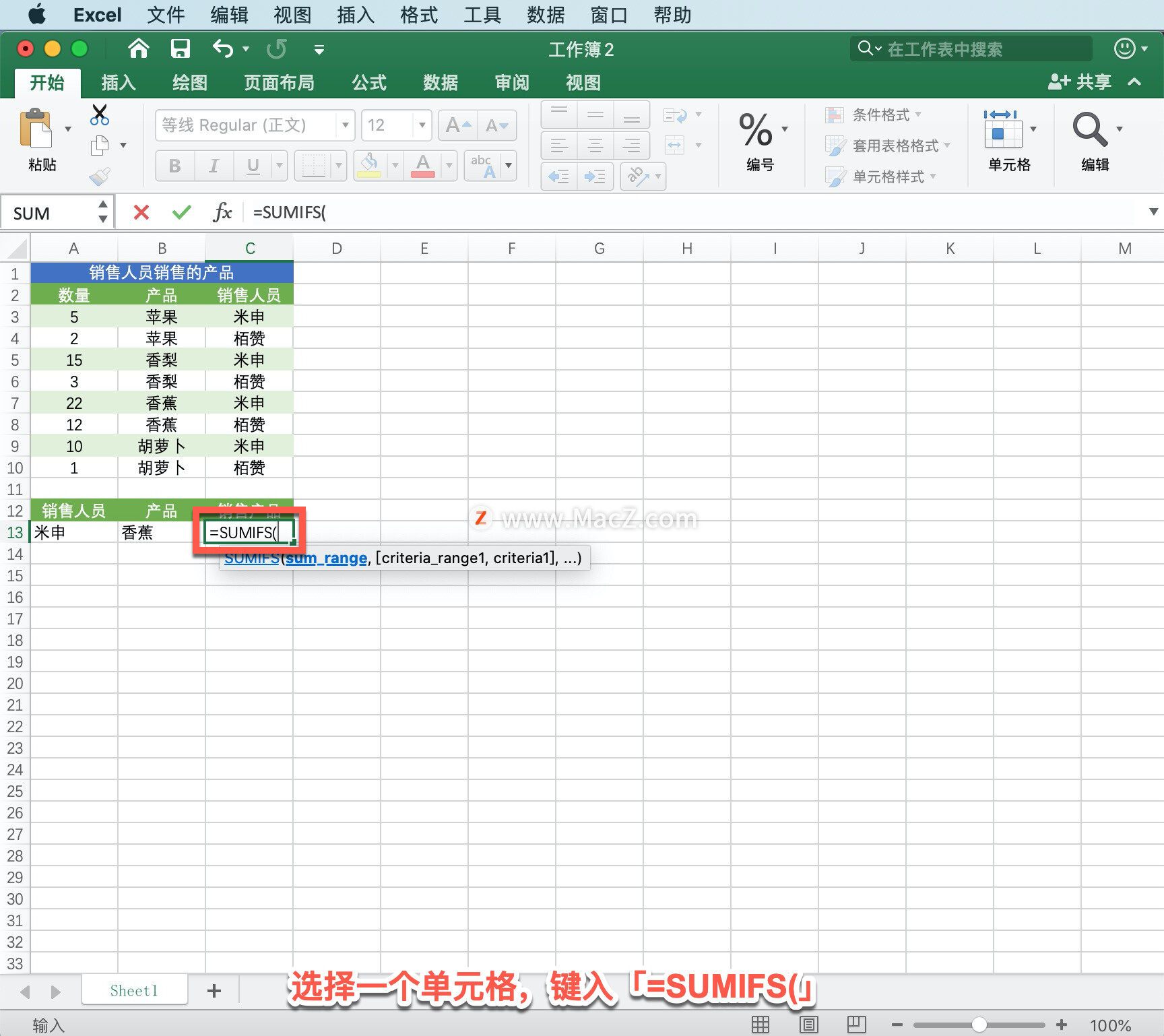Align cell content to top
The width and height of the screenshot is (1164, 1036).
point(559,115)
